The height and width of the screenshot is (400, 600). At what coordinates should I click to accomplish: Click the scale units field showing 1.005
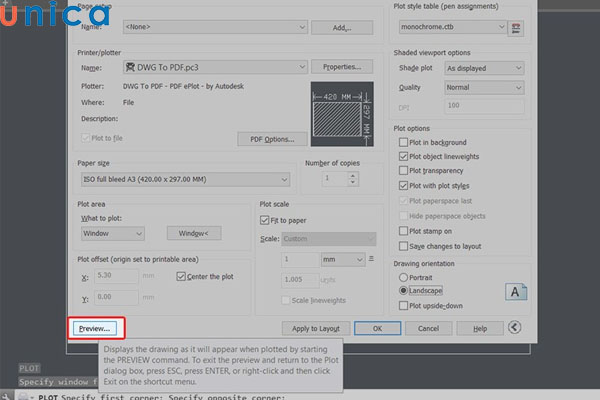click(x=300, y=280)
